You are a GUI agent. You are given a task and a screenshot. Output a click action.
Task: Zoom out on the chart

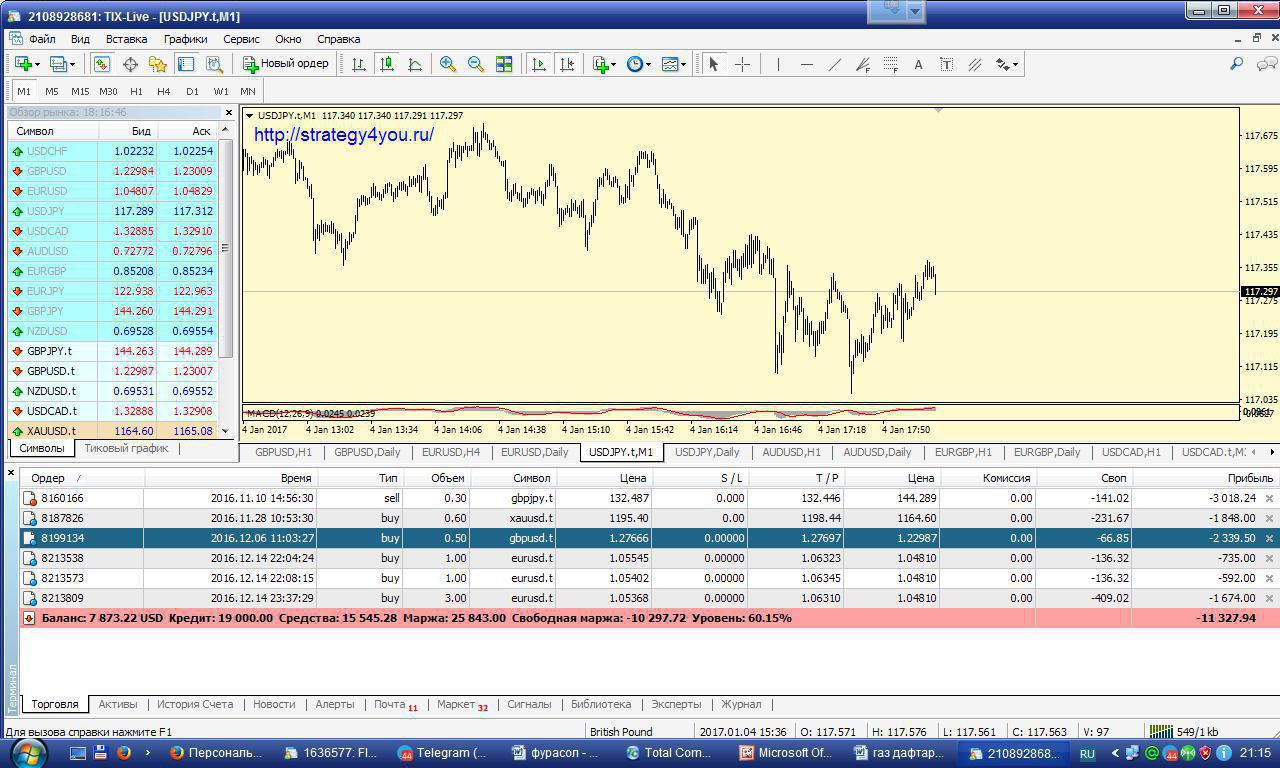coord(476,64)
